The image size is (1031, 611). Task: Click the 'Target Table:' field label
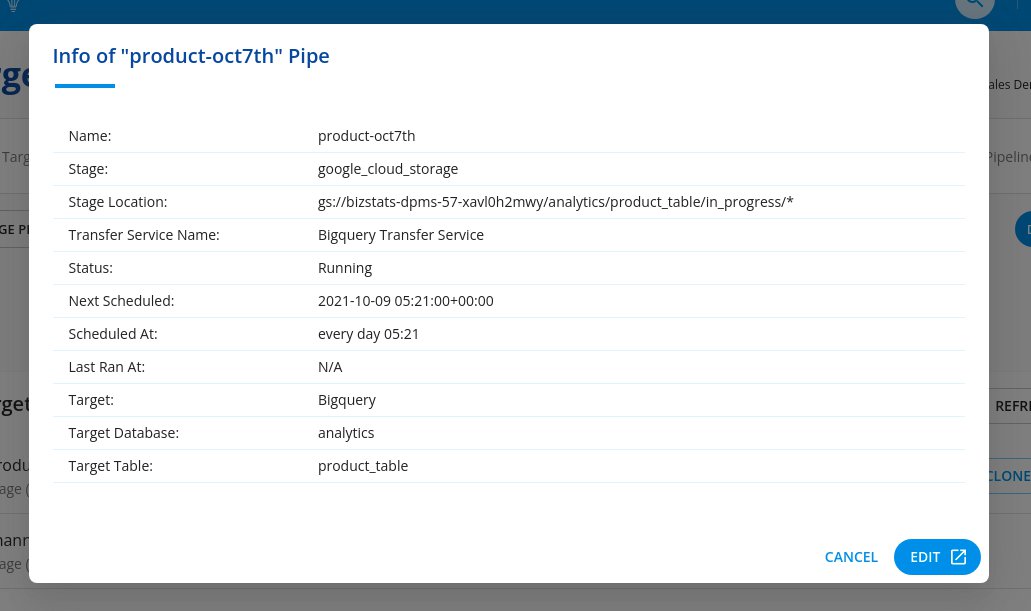110,466
